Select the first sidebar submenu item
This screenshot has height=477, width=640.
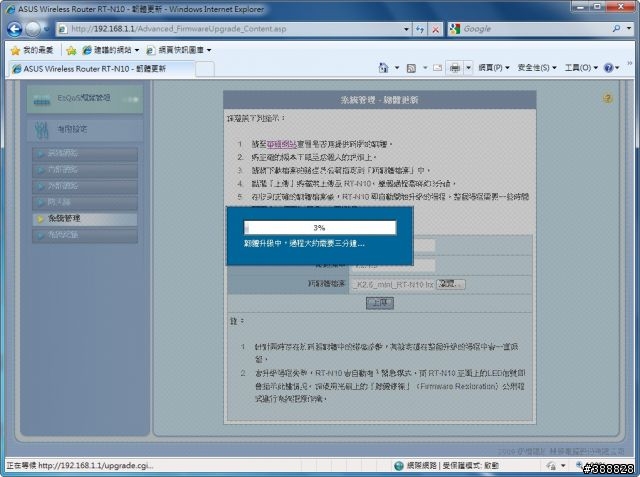click(x=85, y=154)
